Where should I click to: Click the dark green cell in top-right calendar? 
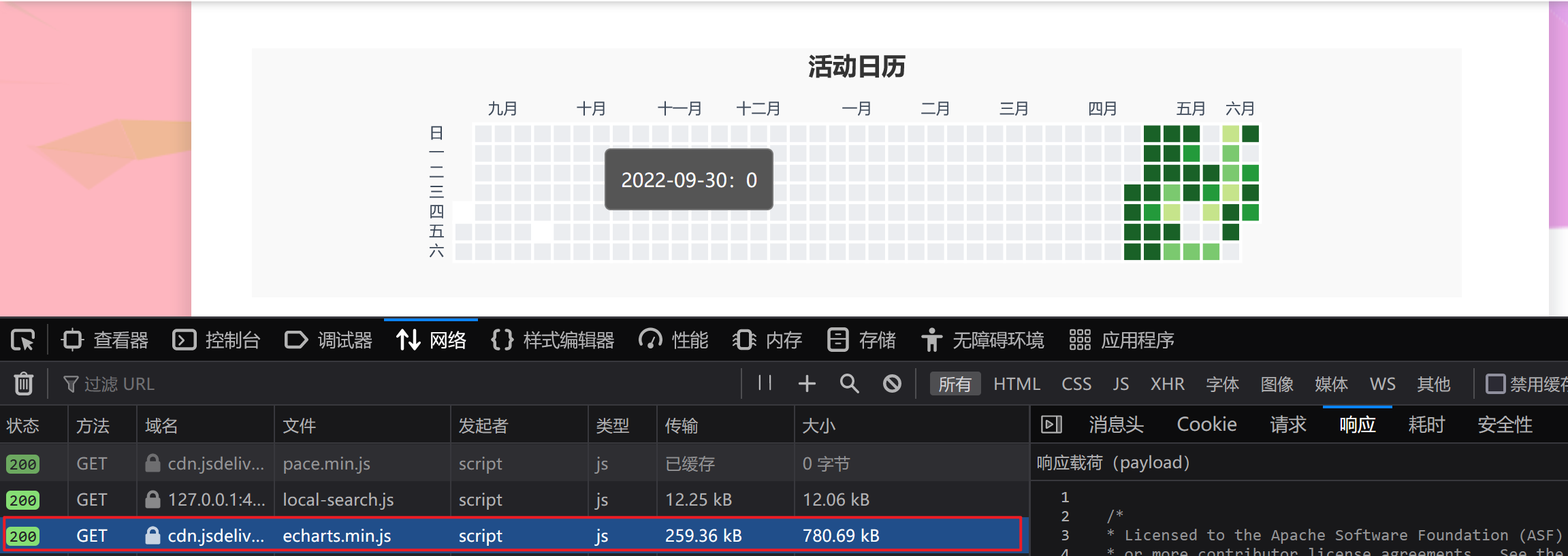click(x=1250, y=133)
